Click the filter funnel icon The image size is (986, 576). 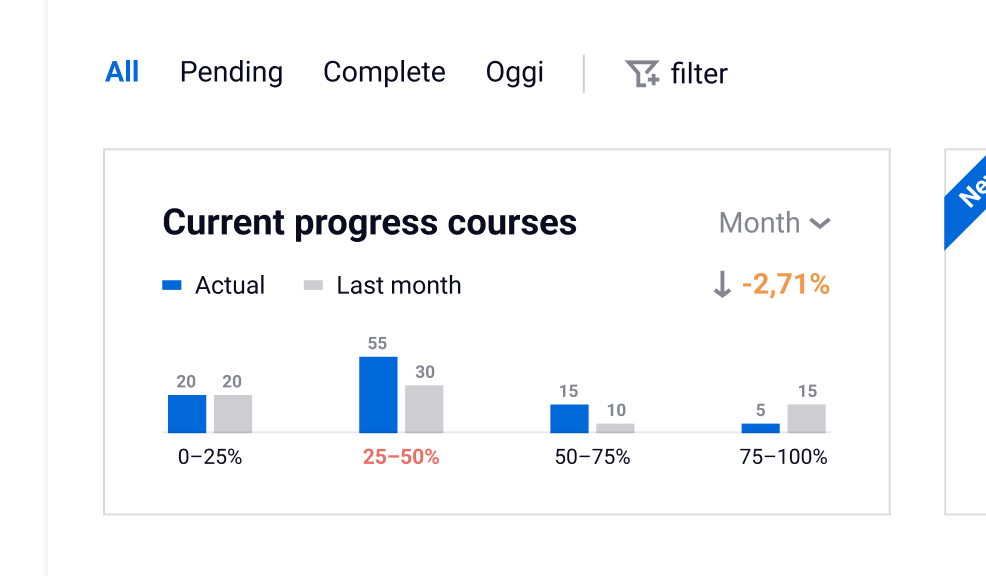click(641, 73)
